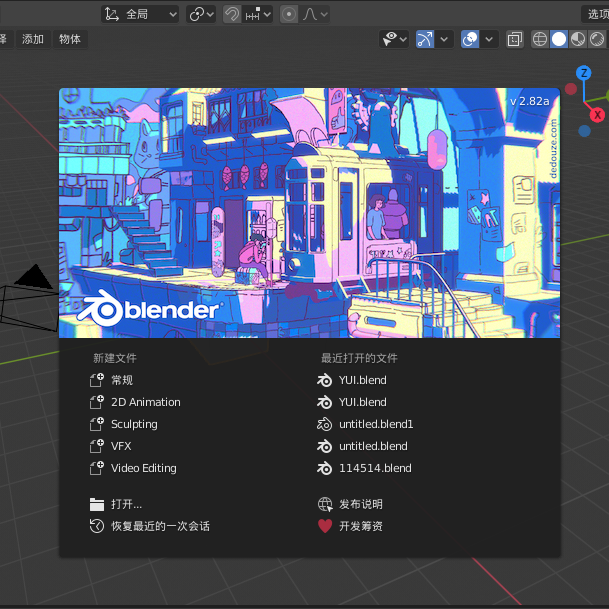Toggle proportional editing circle icon
Image resolution: width=609 pixels, height=609 pixels.
(x=289, y=14)
